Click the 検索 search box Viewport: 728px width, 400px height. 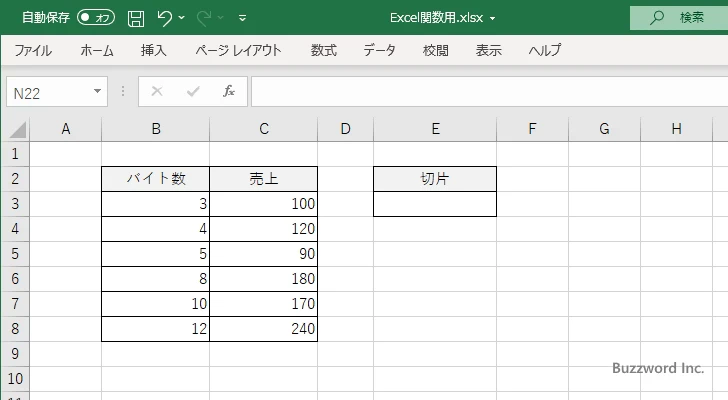pyautogui.click(x=679, y=18)
